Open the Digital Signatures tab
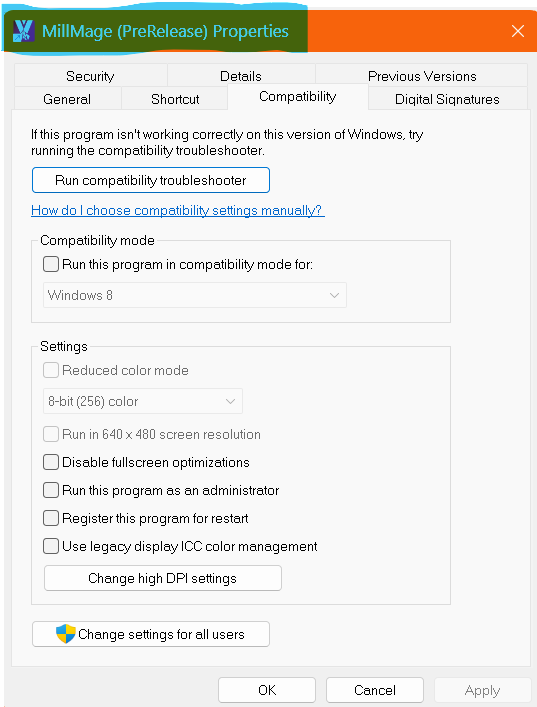Viewport: 537px width, 707px height. [447, 99]
